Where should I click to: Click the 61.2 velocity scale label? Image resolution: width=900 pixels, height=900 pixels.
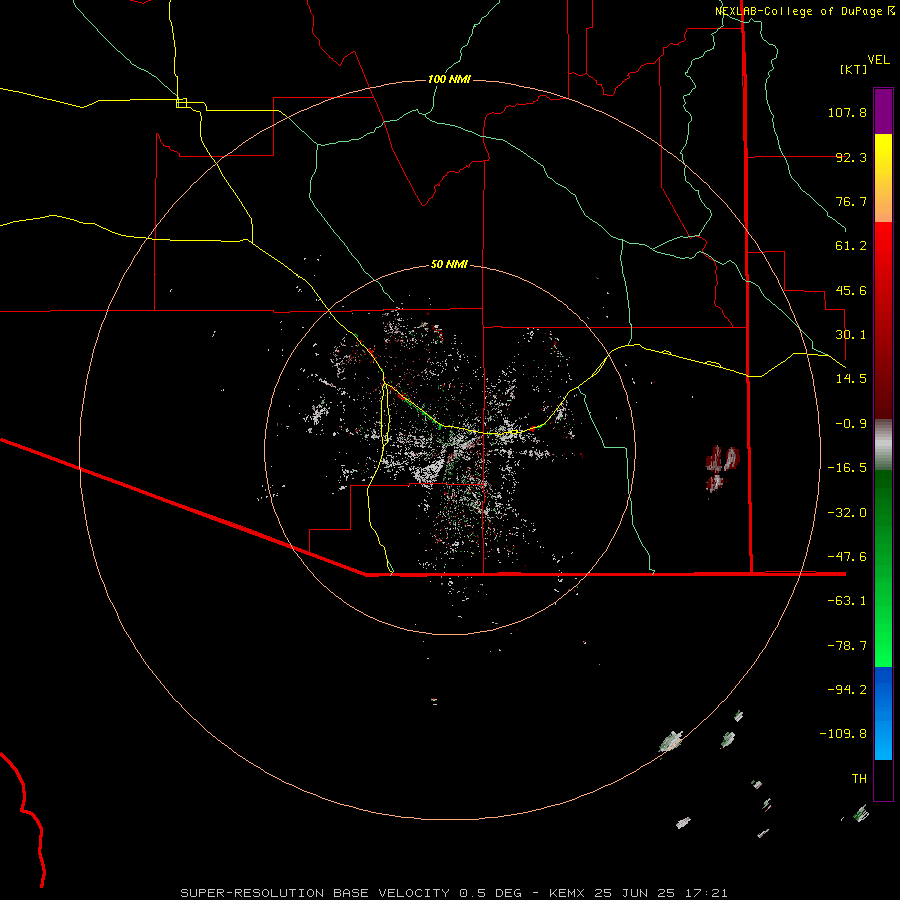[851, 246]
